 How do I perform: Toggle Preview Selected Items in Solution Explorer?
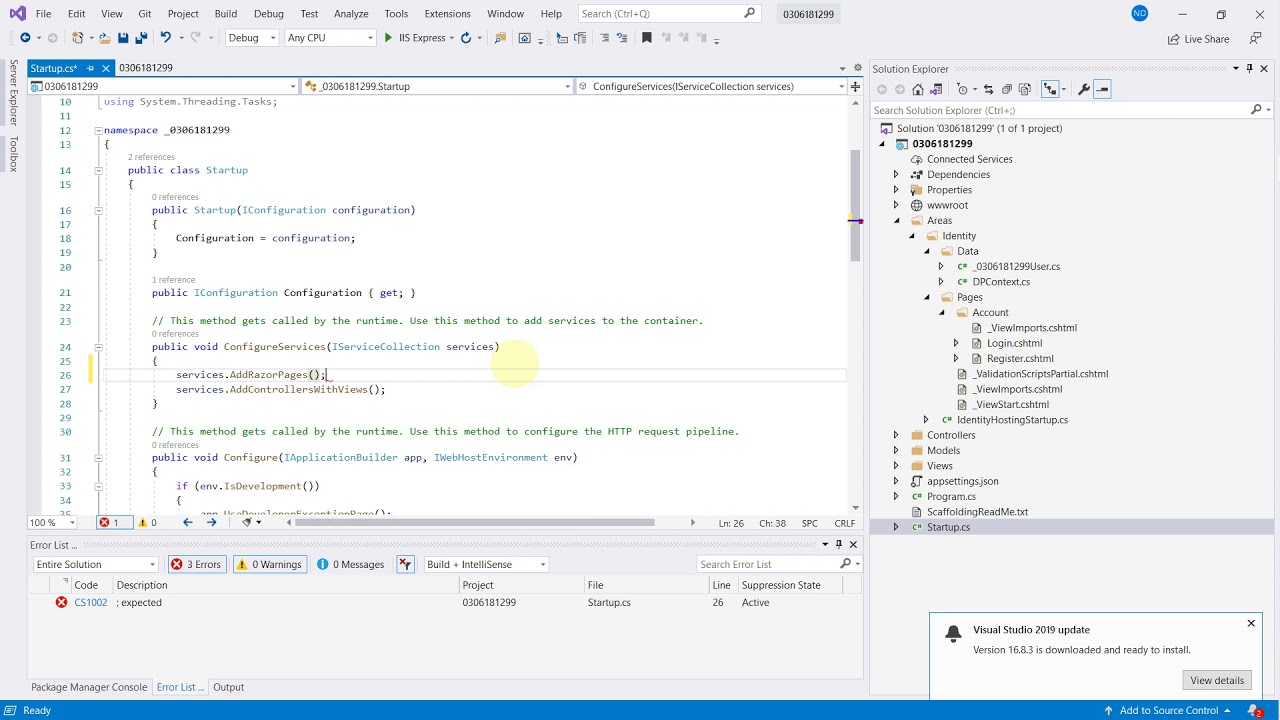[1102, 89]
